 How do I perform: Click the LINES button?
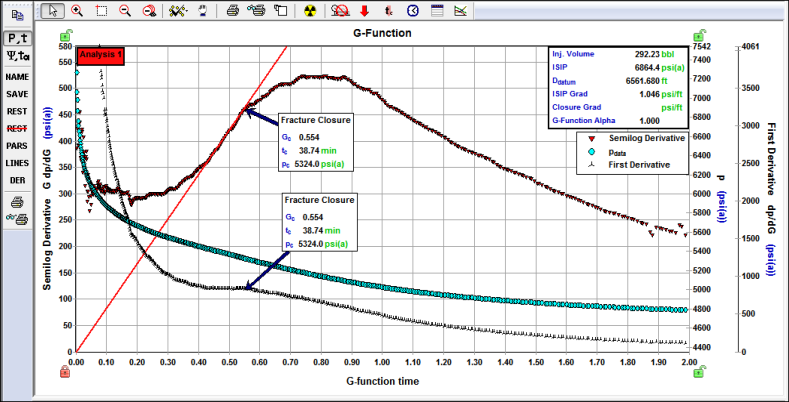17,163
